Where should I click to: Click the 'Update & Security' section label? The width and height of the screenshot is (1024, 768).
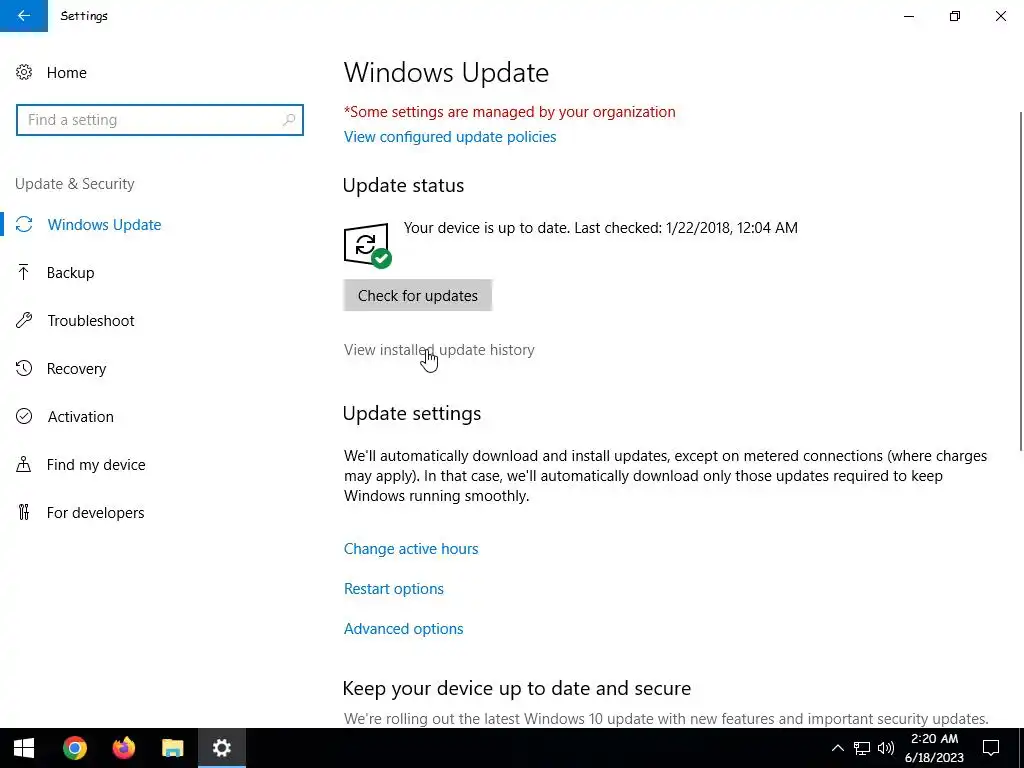click(74, 184)
